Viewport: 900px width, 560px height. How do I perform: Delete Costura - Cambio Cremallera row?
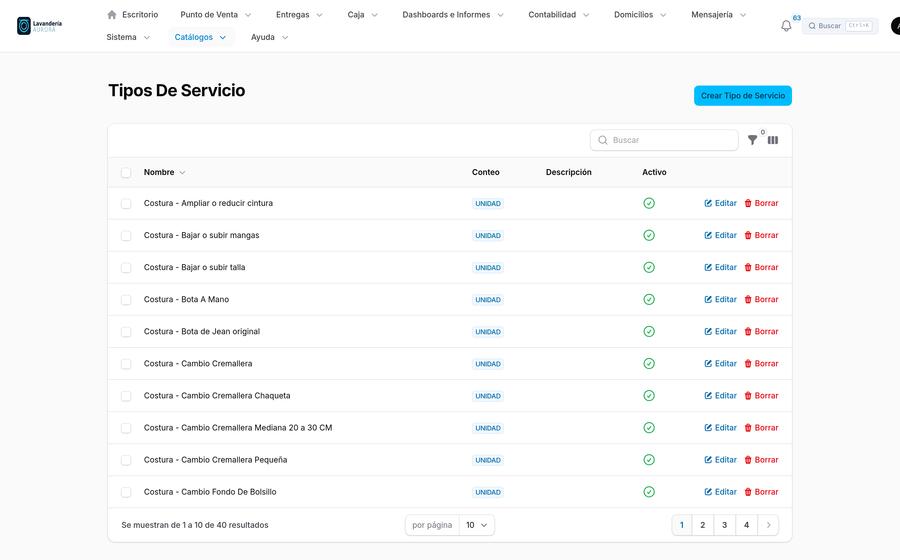761,364
